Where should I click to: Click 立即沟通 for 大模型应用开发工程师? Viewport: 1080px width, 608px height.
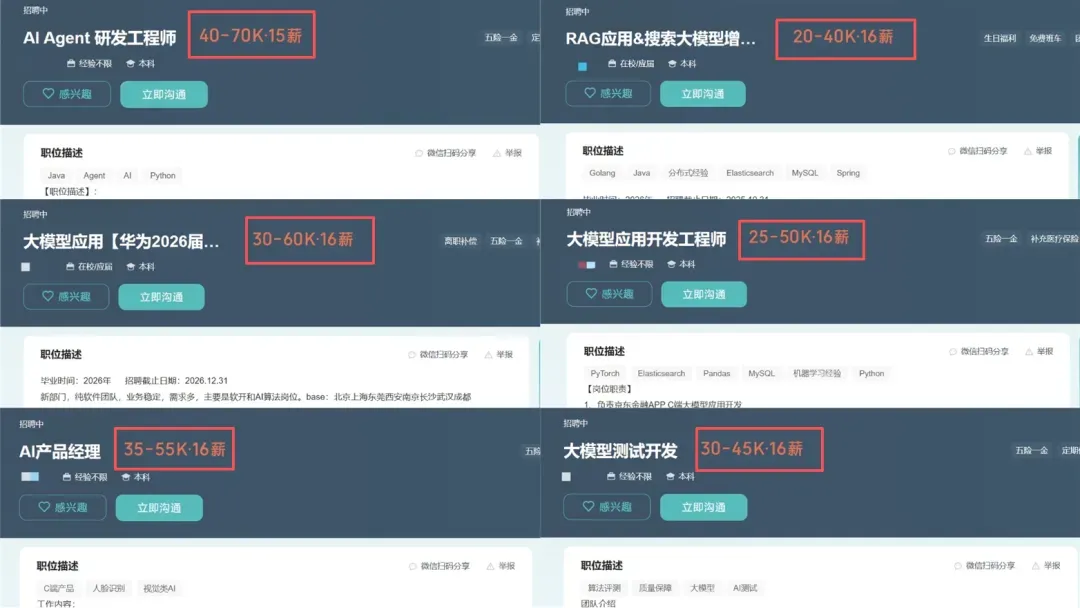coord(703,294)
